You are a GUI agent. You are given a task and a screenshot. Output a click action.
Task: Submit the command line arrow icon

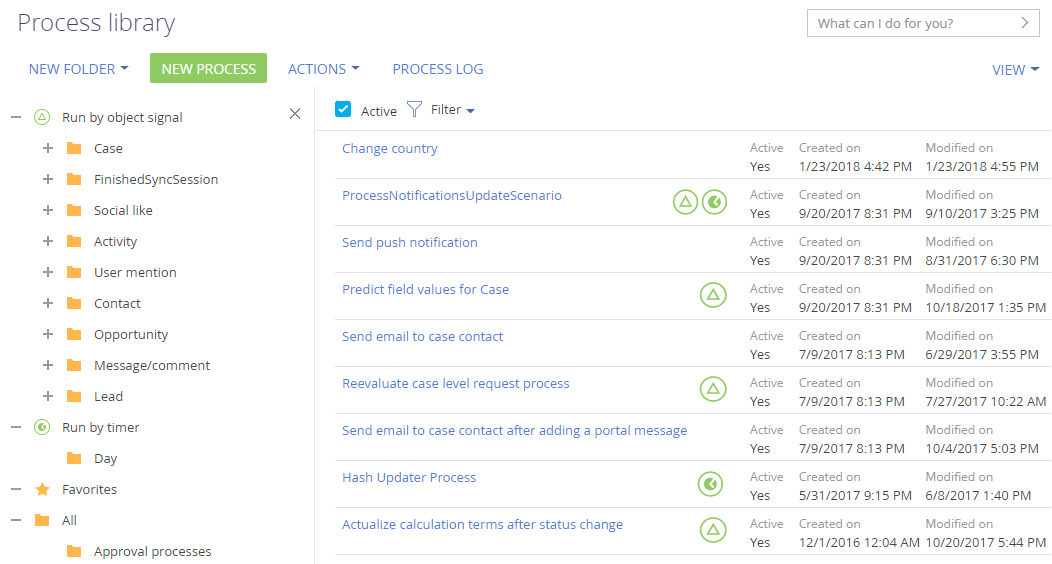coord(1024,23)
